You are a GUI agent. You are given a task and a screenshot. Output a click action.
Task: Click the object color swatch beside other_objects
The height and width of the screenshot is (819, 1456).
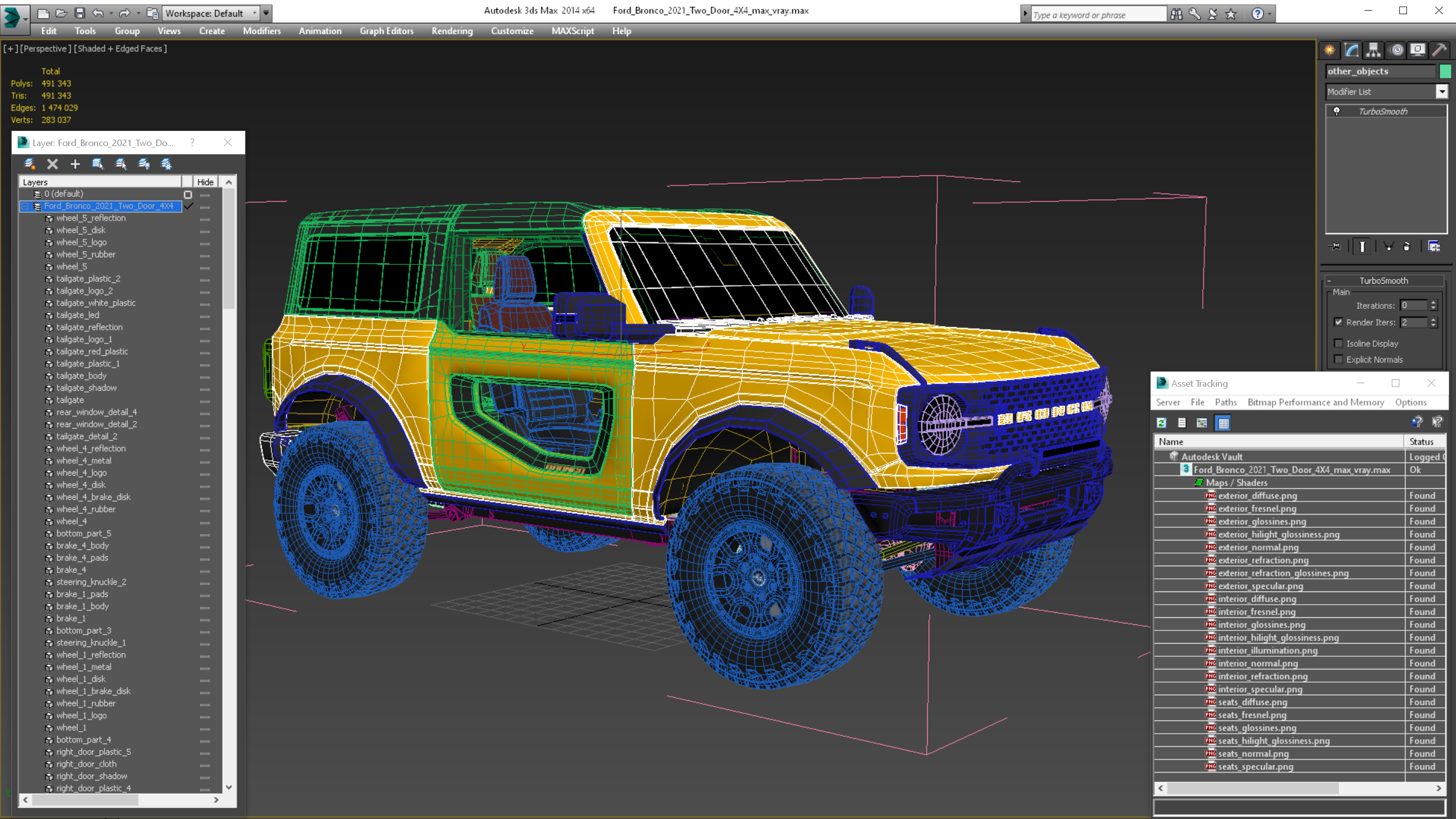point(1445,71)
